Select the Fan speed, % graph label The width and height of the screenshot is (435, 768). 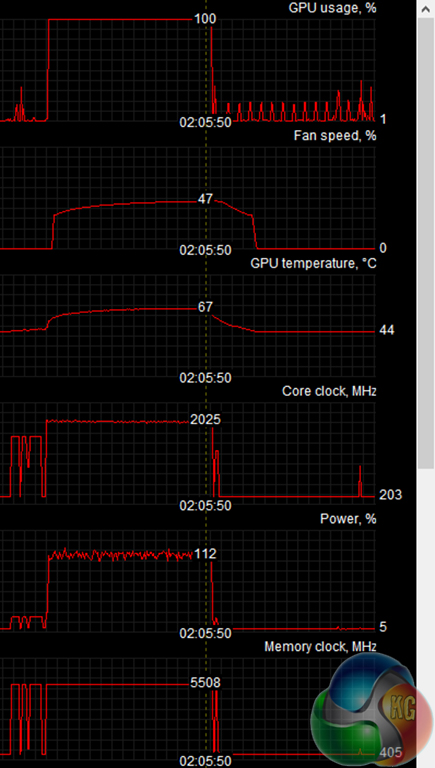[x=335, y=135]
